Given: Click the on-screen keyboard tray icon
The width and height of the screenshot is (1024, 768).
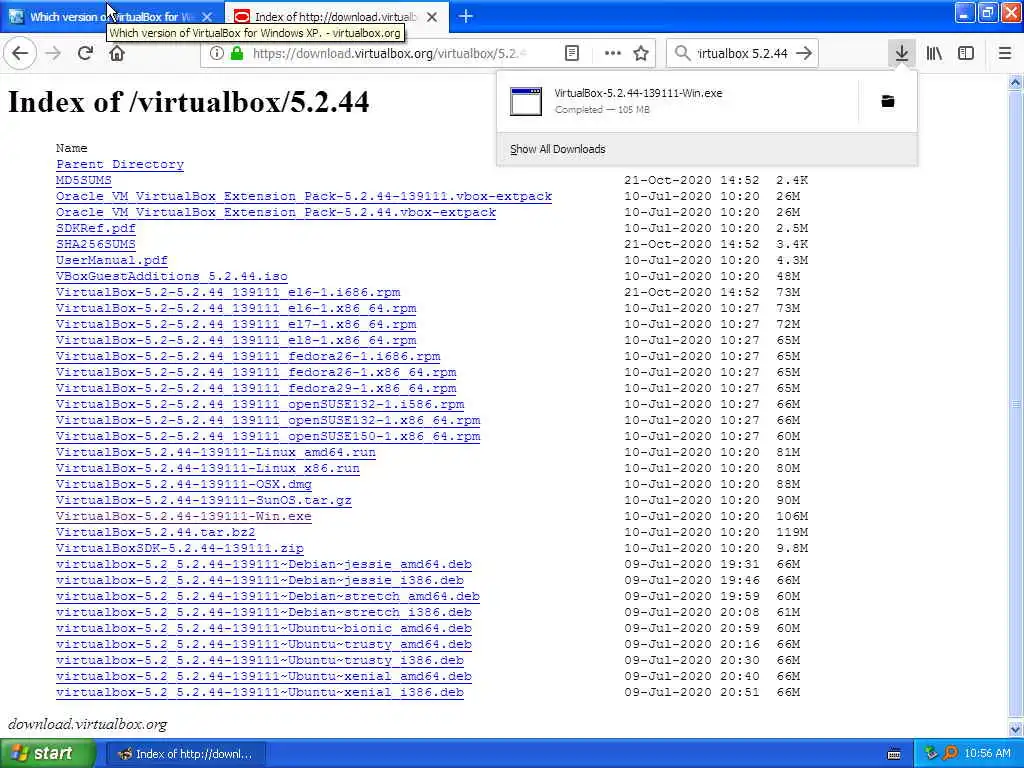Looking at the screenshot, I should tap(894, 754).
